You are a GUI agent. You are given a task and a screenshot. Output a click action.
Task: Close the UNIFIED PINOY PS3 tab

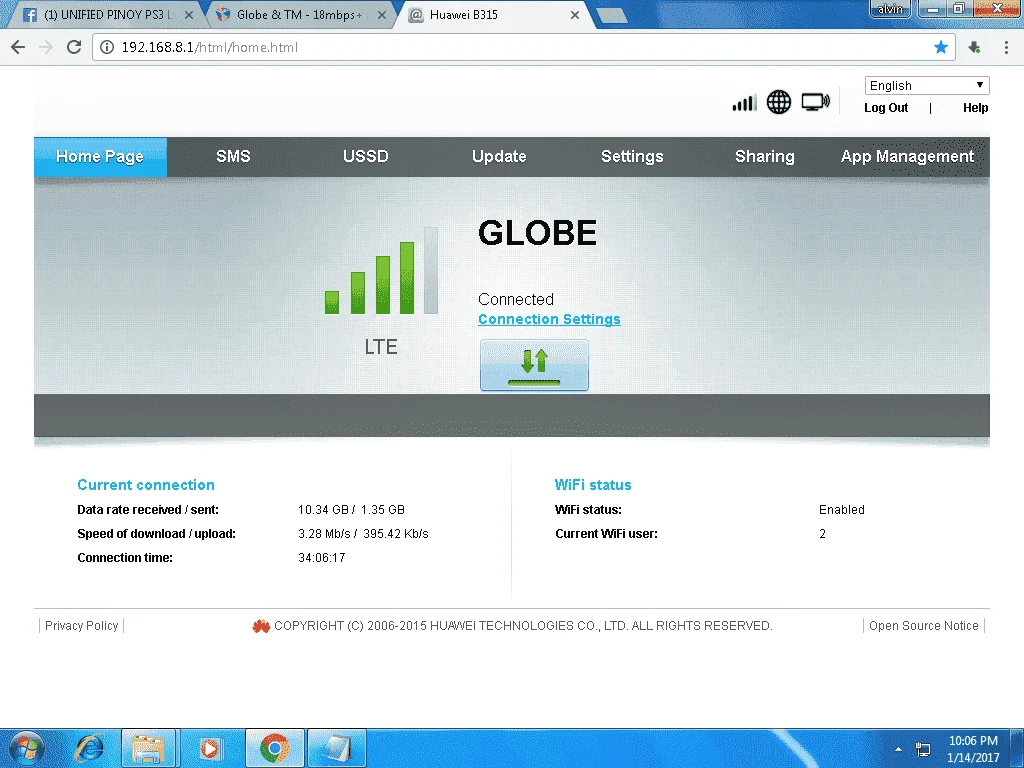tap(189, 14)
